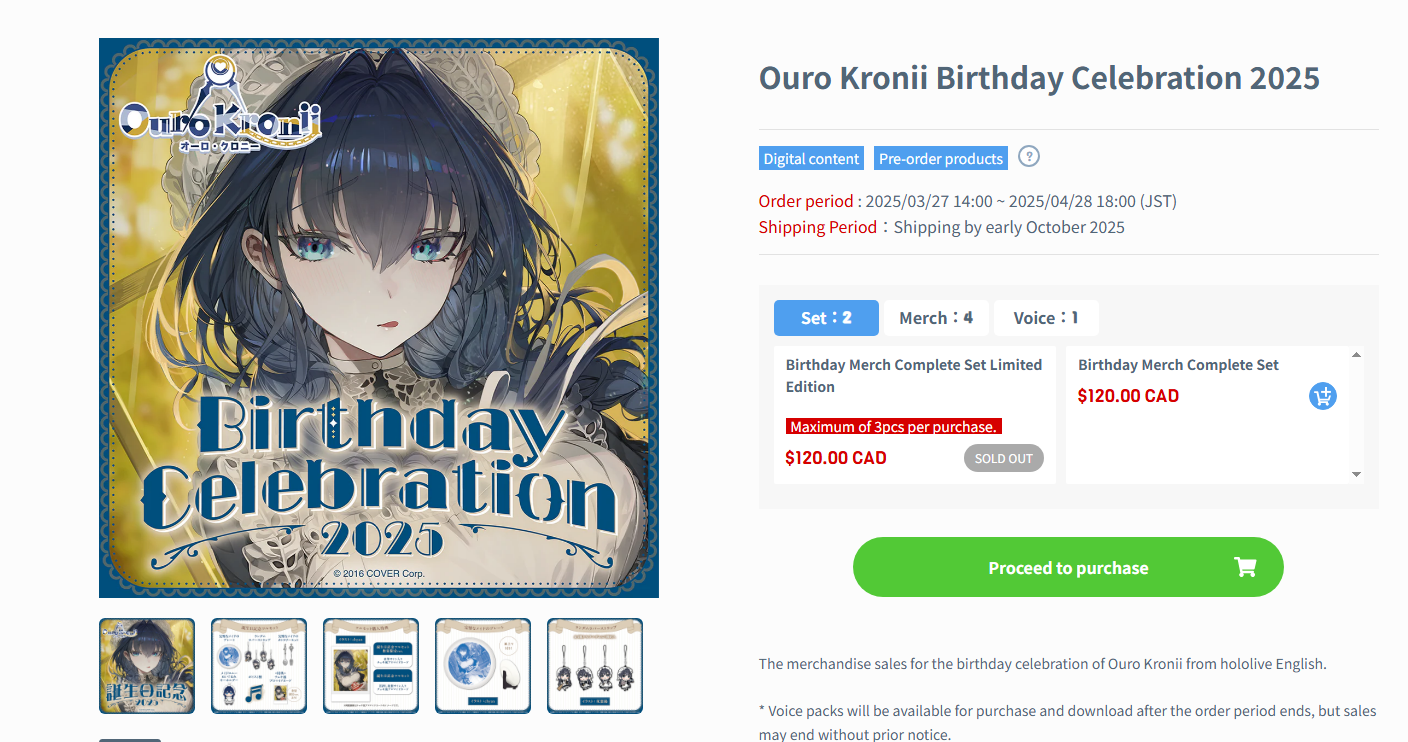Click the SOLD OUT button on the Limited Edition set
This screenshot has height=742, width=1408.
click(x=1004, y=459)
